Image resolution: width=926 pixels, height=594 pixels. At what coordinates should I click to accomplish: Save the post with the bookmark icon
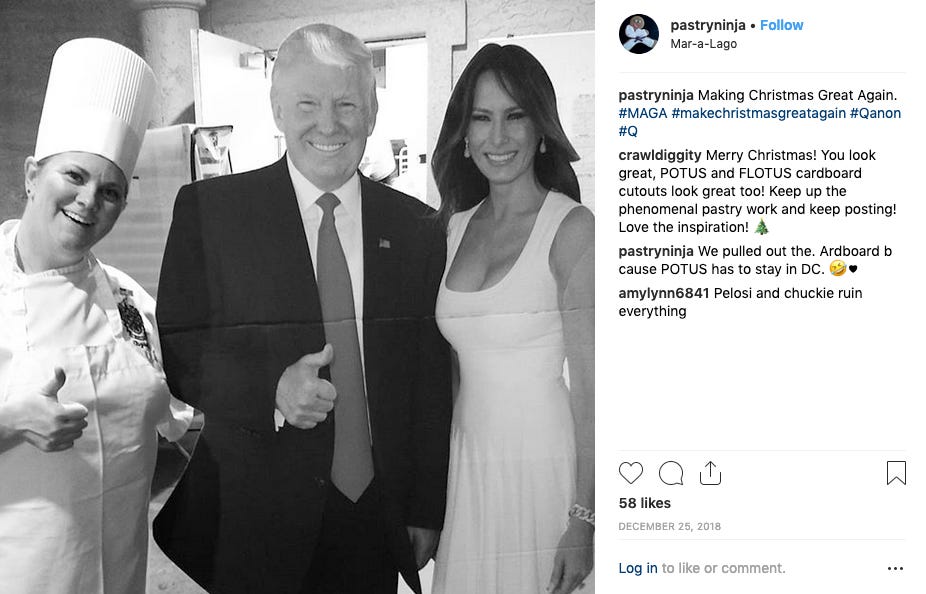tap(896, 473)
